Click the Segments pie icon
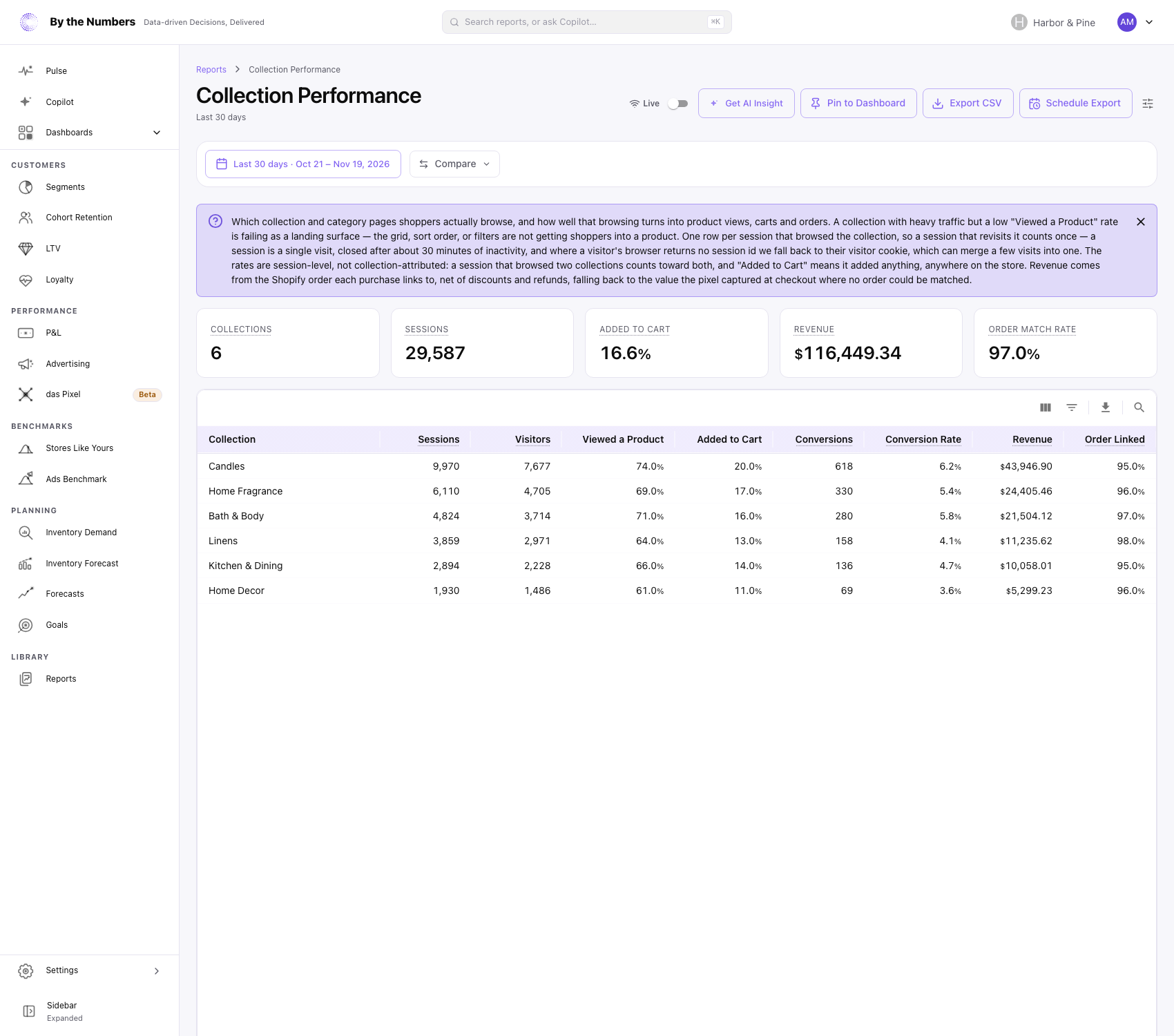This screenshot has height=1036, width=1174. click(26, 187)
